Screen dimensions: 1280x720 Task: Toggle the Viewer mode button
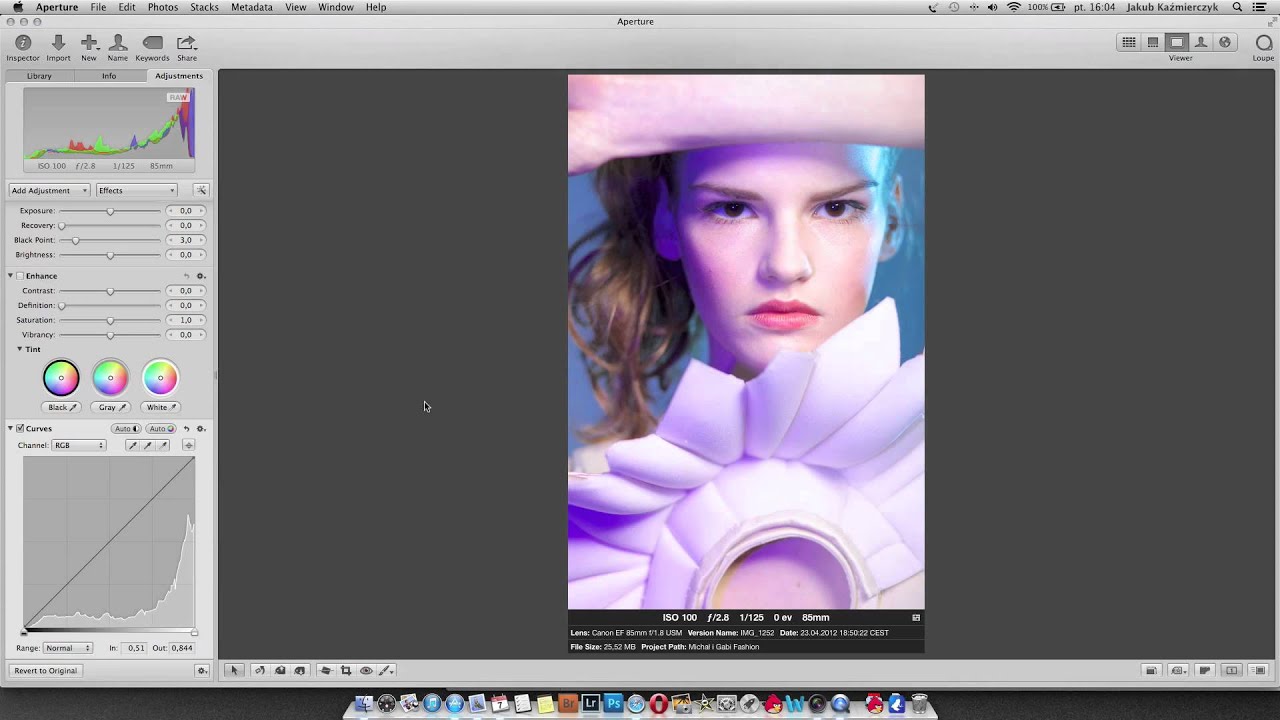(x=1177, y=42)
